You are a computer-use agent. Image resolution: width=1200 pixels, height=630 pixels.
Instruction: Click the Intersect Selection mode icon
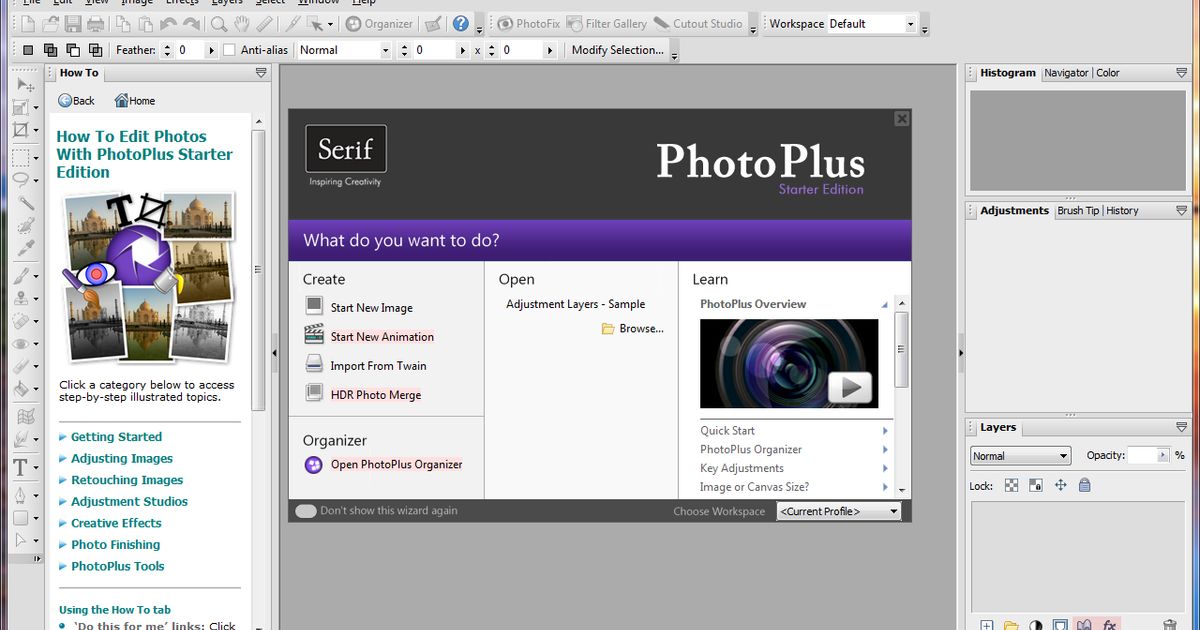coord(95,50)
